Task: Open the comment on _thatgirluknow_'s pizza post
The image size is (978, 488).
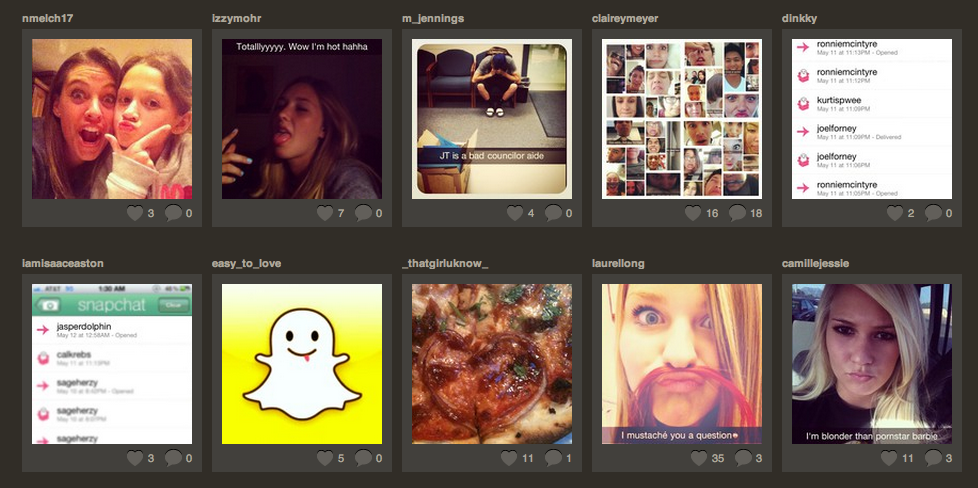Action: [x=553, y=459]
